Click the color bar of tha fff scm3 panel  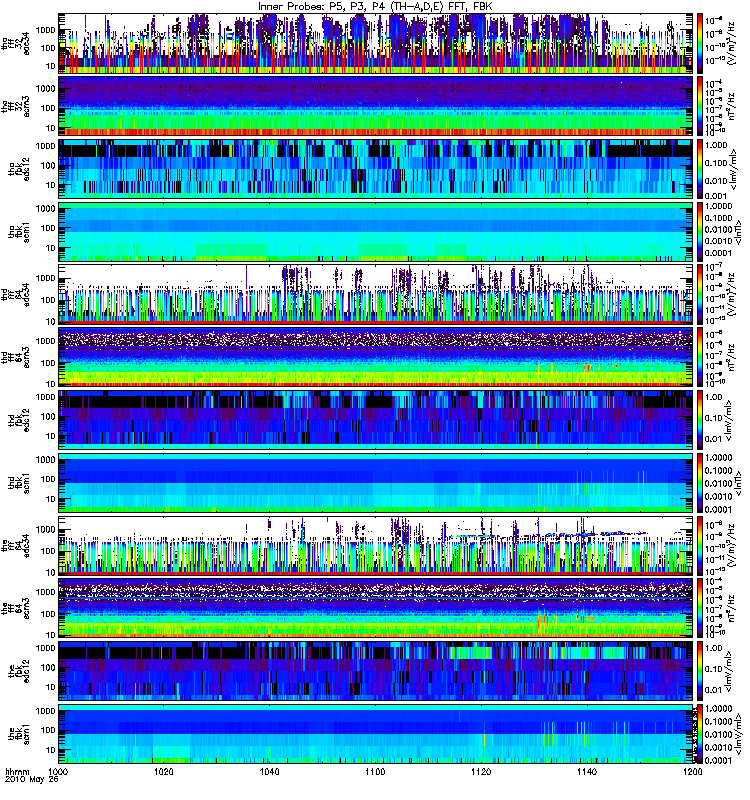(x=700, y=106)
